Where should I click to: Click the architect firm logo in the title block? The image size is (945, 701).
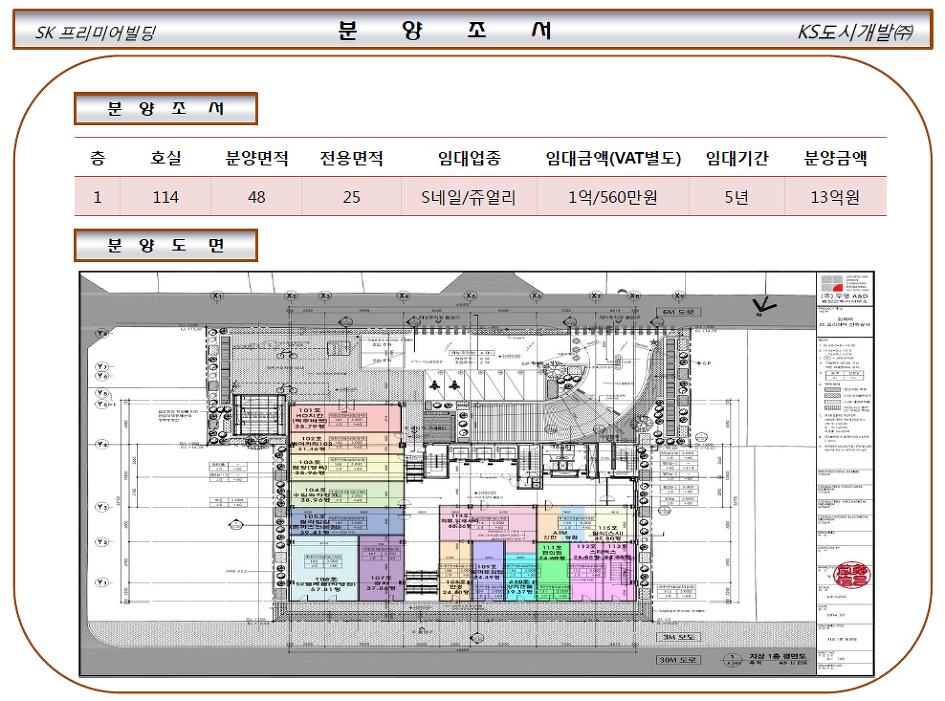(x=832, y=284)
